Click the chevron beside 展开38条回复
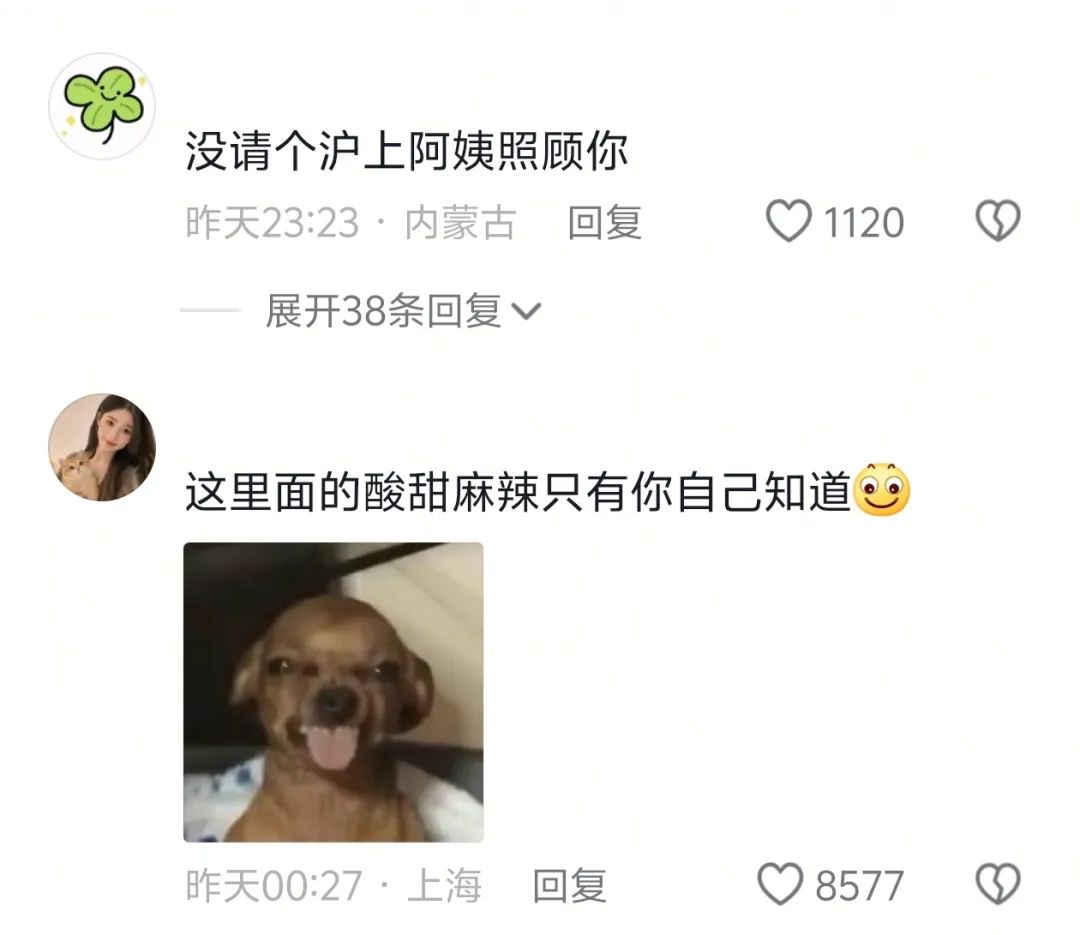 (526, 312)
